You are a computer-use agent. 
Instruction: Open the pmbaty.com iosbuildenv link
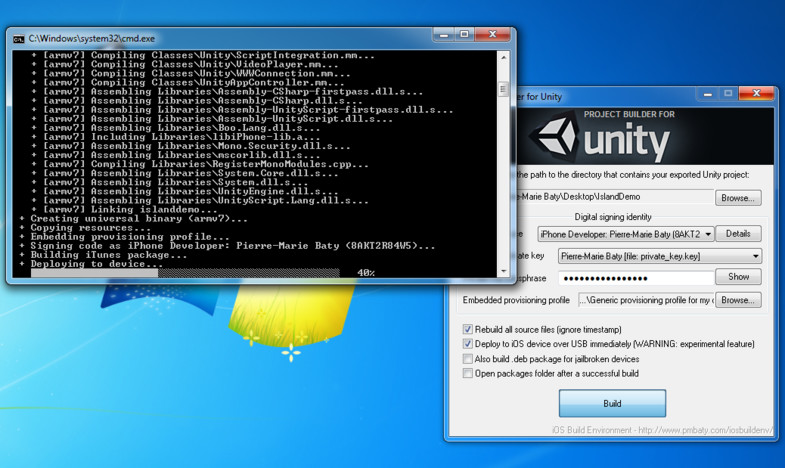(662, 430)
